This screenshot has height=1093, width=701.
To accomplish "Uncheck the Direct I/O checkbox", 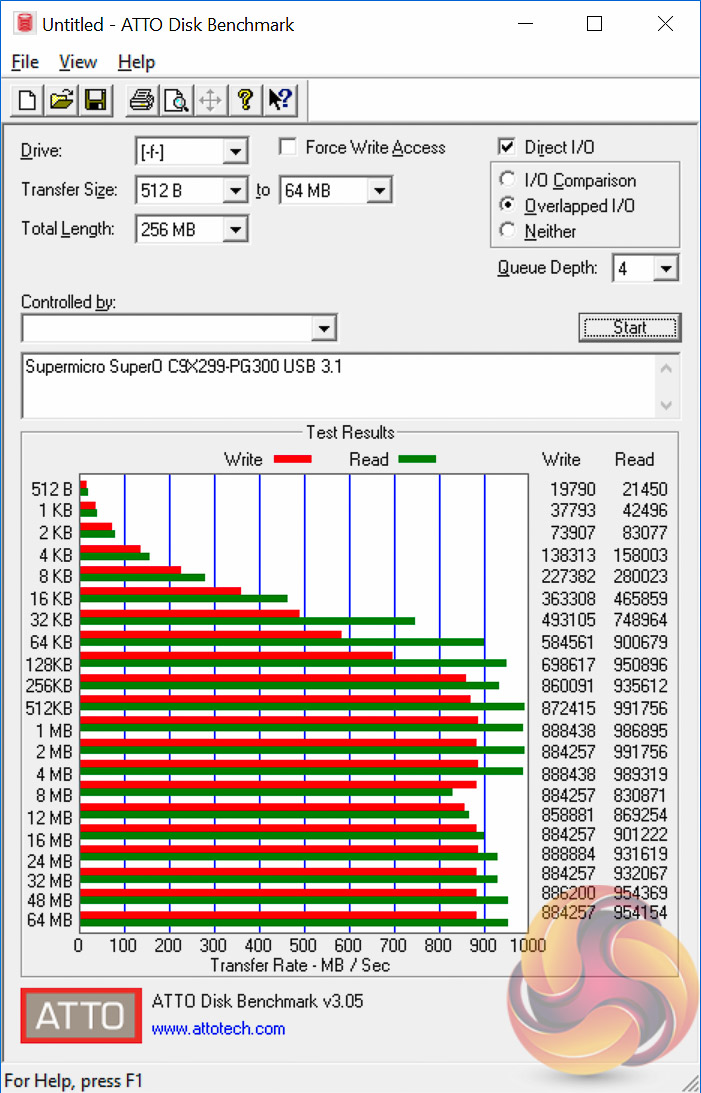I will point(507,146).
